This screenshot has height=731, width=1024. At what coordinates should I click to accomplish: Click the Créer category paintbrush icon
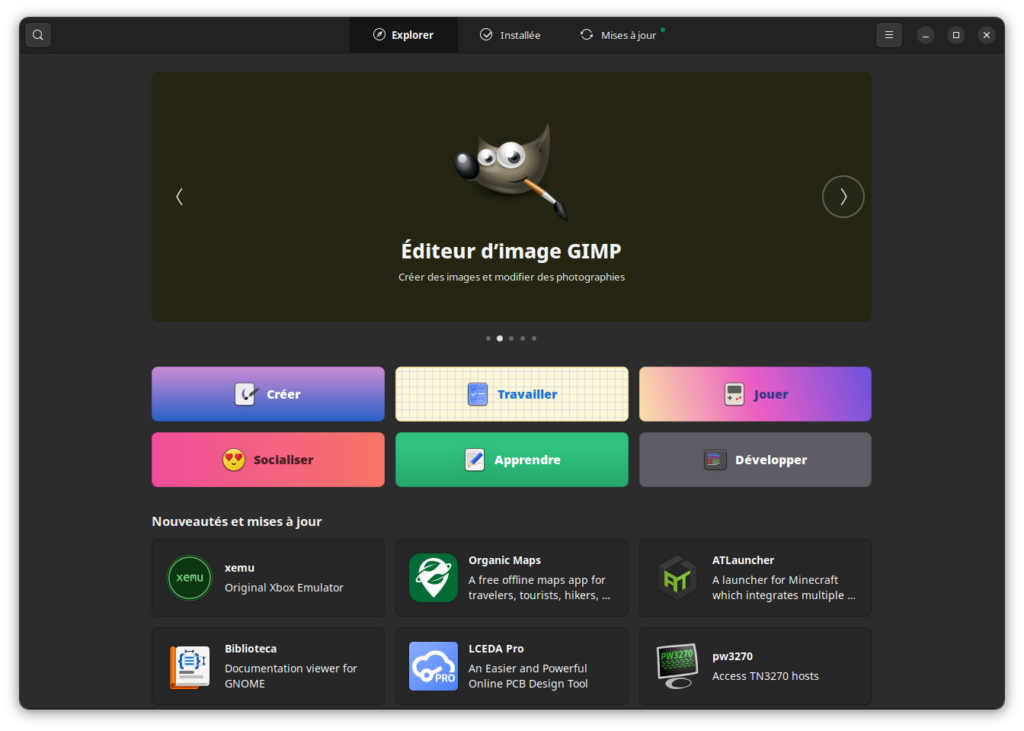coord(246,394)
